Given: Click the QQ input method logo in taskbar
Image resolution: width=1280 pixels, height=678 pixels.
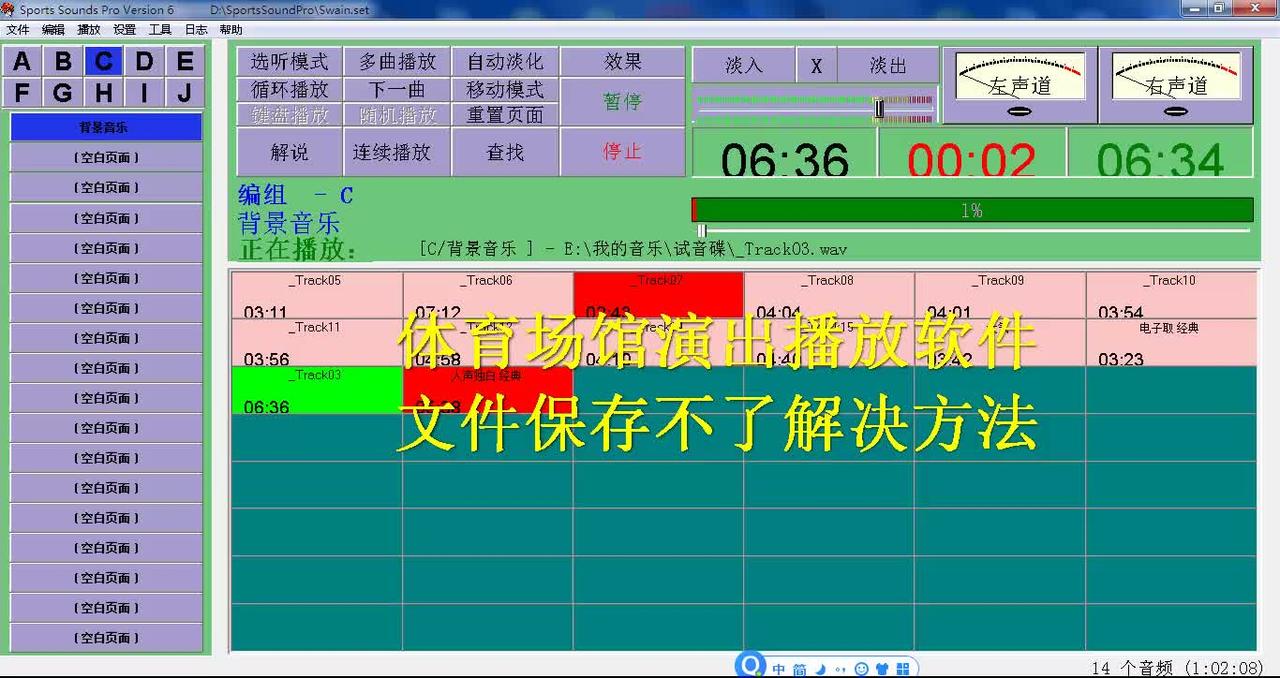Looking at the screenshot, I should (750, 664).
